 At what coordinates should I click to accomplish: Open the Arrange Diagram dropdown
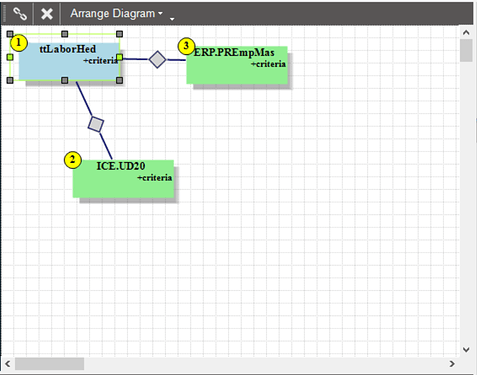click(x=116, y=14)
